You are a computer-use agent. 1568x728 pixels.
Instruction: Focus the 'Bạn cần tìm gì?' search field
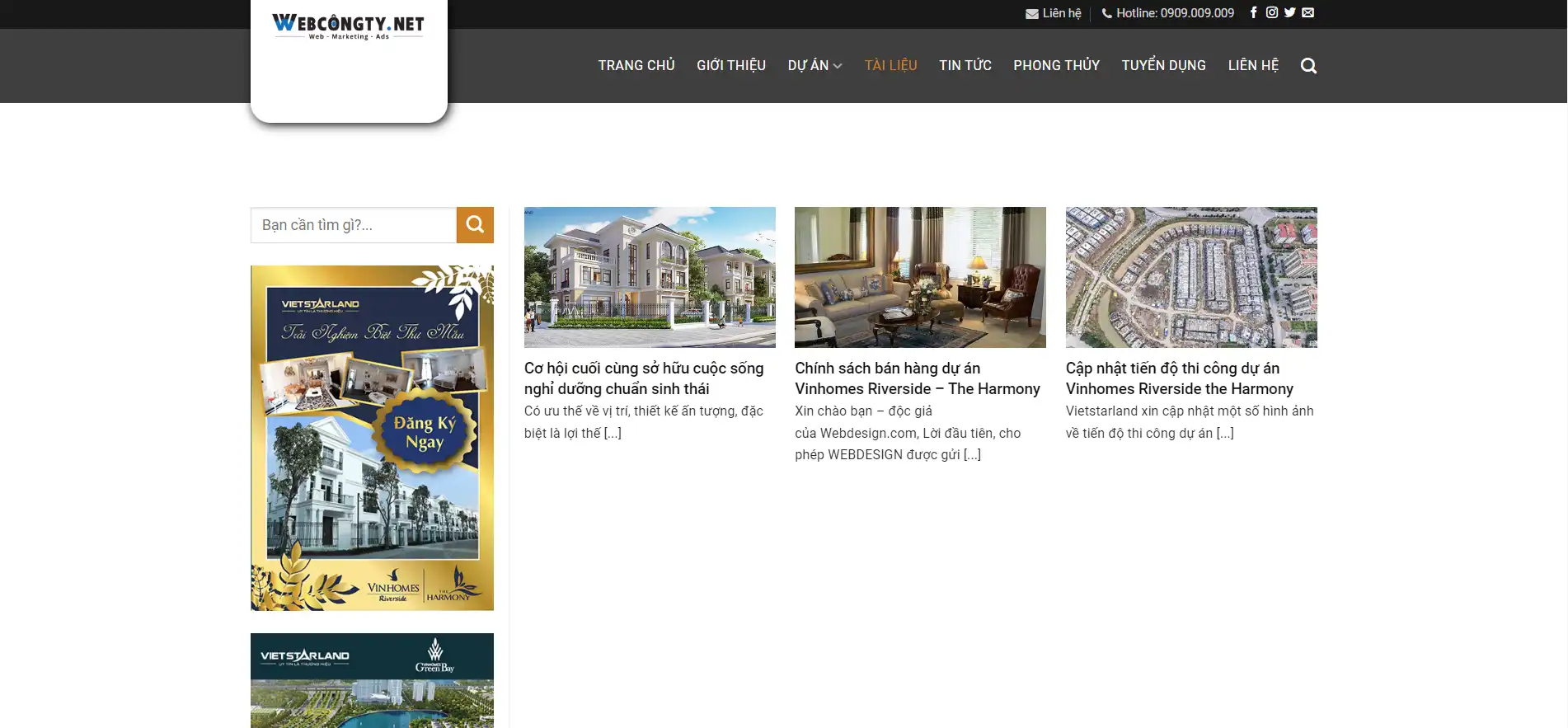click(x=354, y=225)
